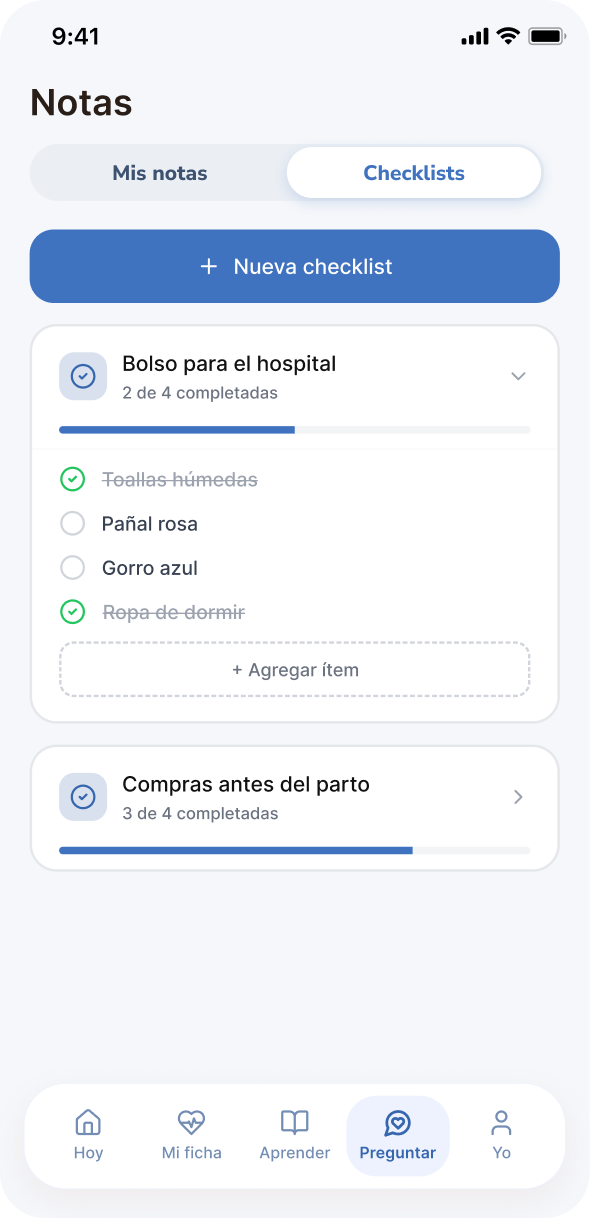Mark Gorro azul as completed
This screenshot has width=590, height=1218.
click(x=72, y=567)
